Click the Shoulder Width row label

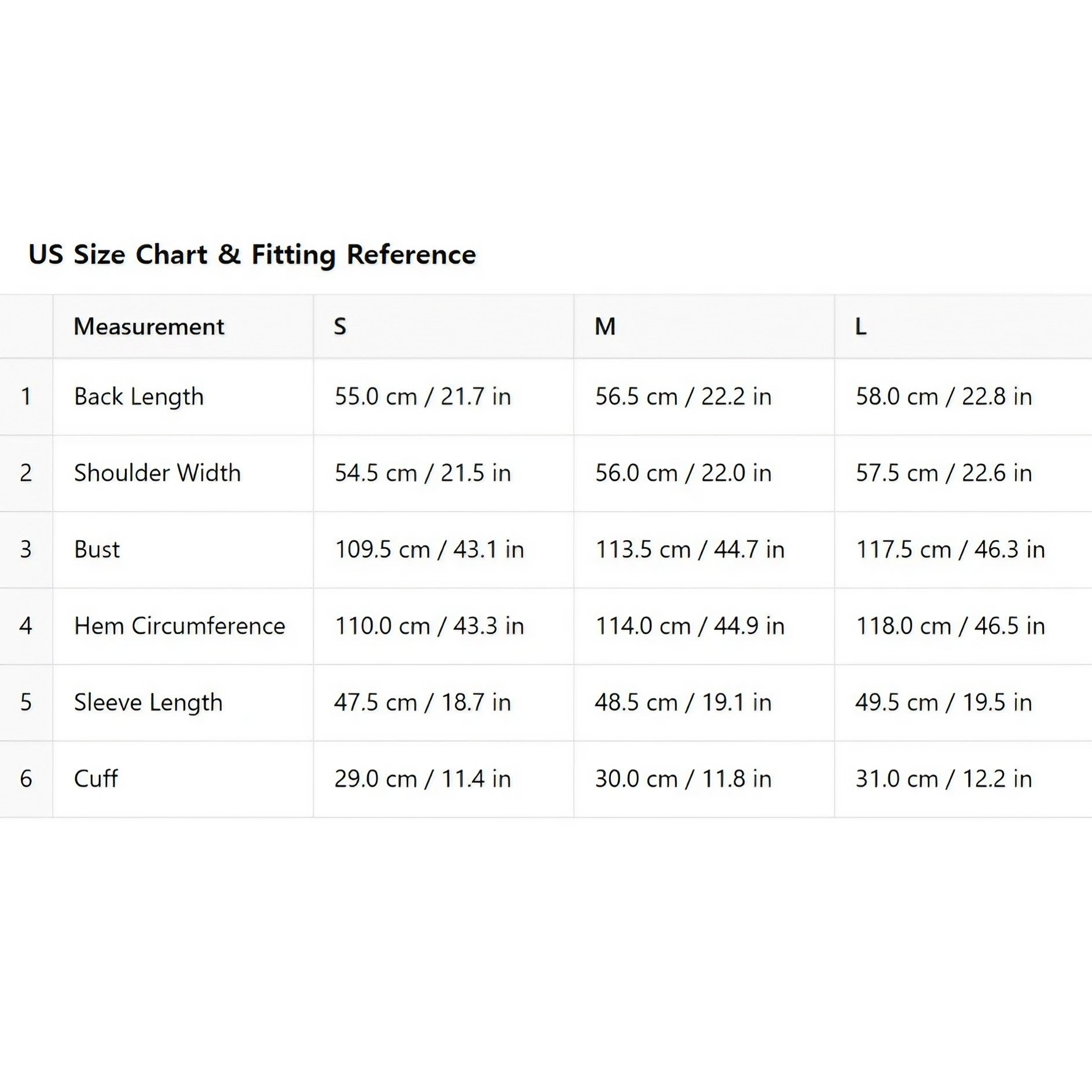[157, 473]
